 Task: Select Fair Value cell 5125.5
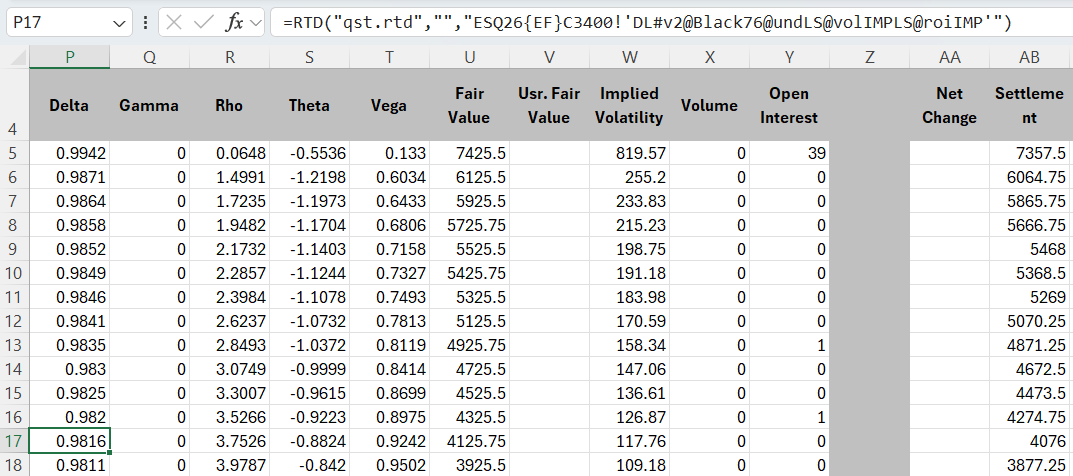click(x=469, y=320)
